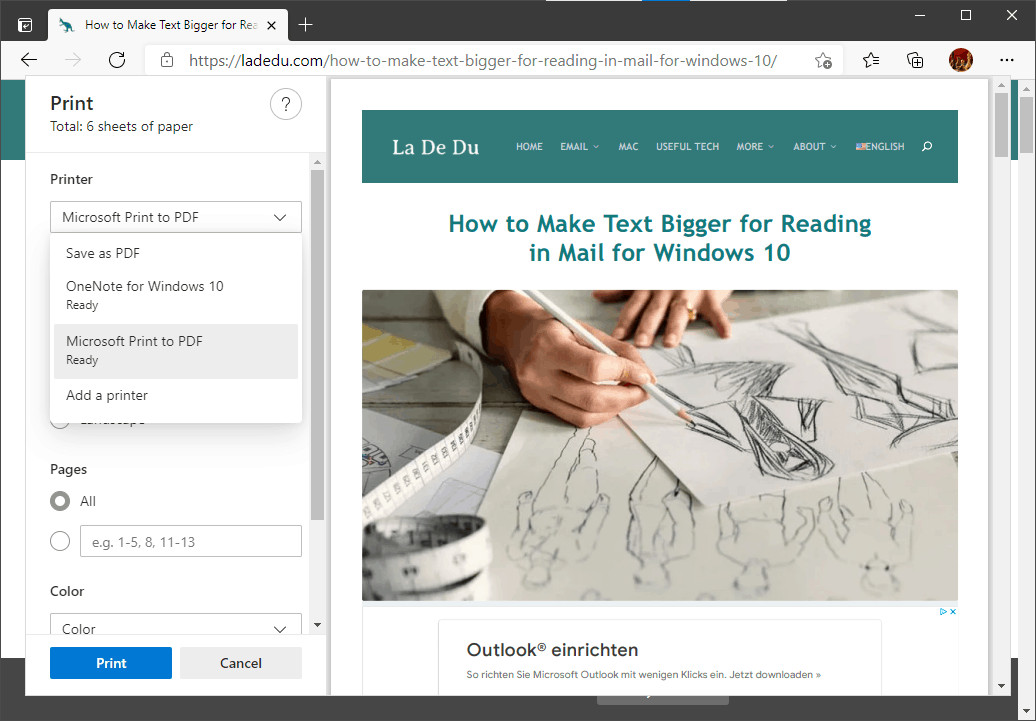Select the All pages radio button

(x=60, y=501)
